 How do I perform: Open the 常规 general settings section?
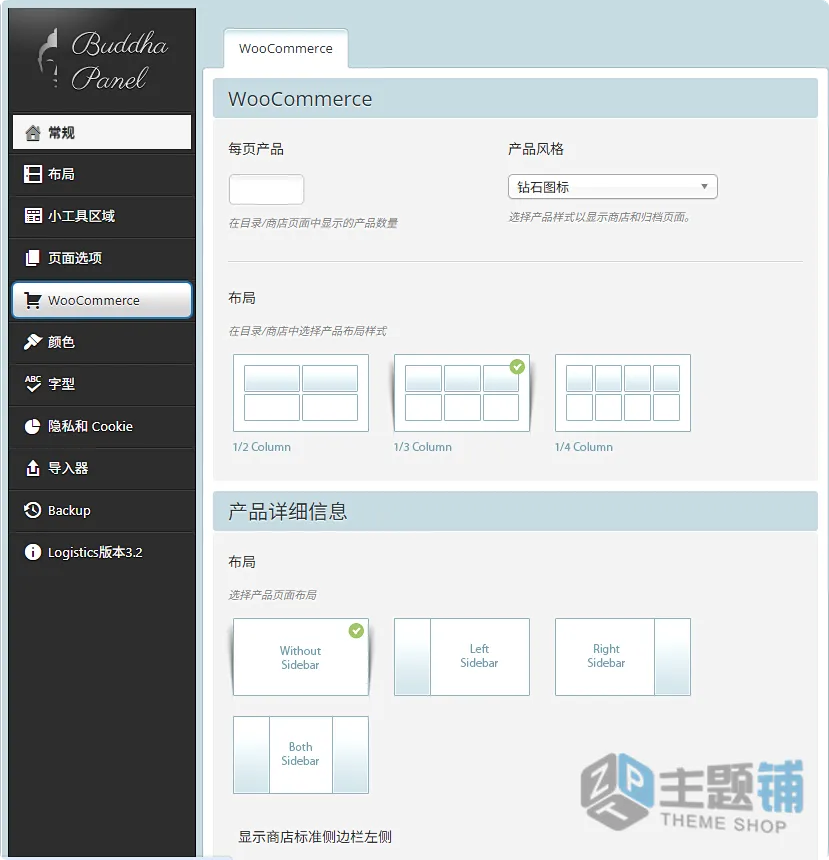click(102, 132)
